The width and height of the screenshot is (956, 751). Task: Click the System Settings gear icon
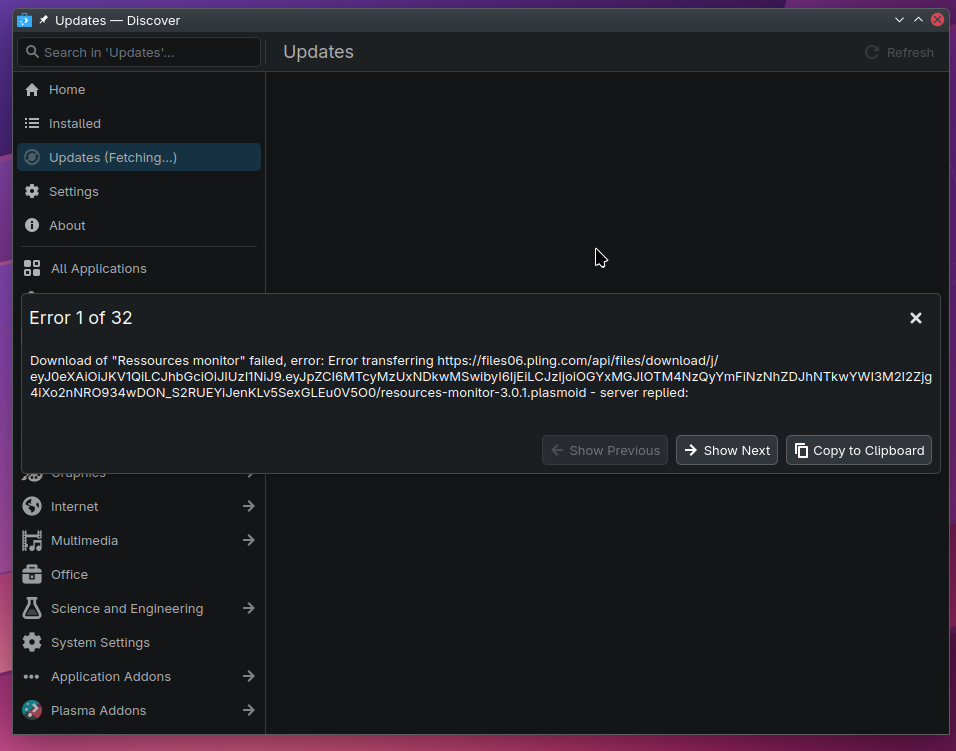pos(32,642)
